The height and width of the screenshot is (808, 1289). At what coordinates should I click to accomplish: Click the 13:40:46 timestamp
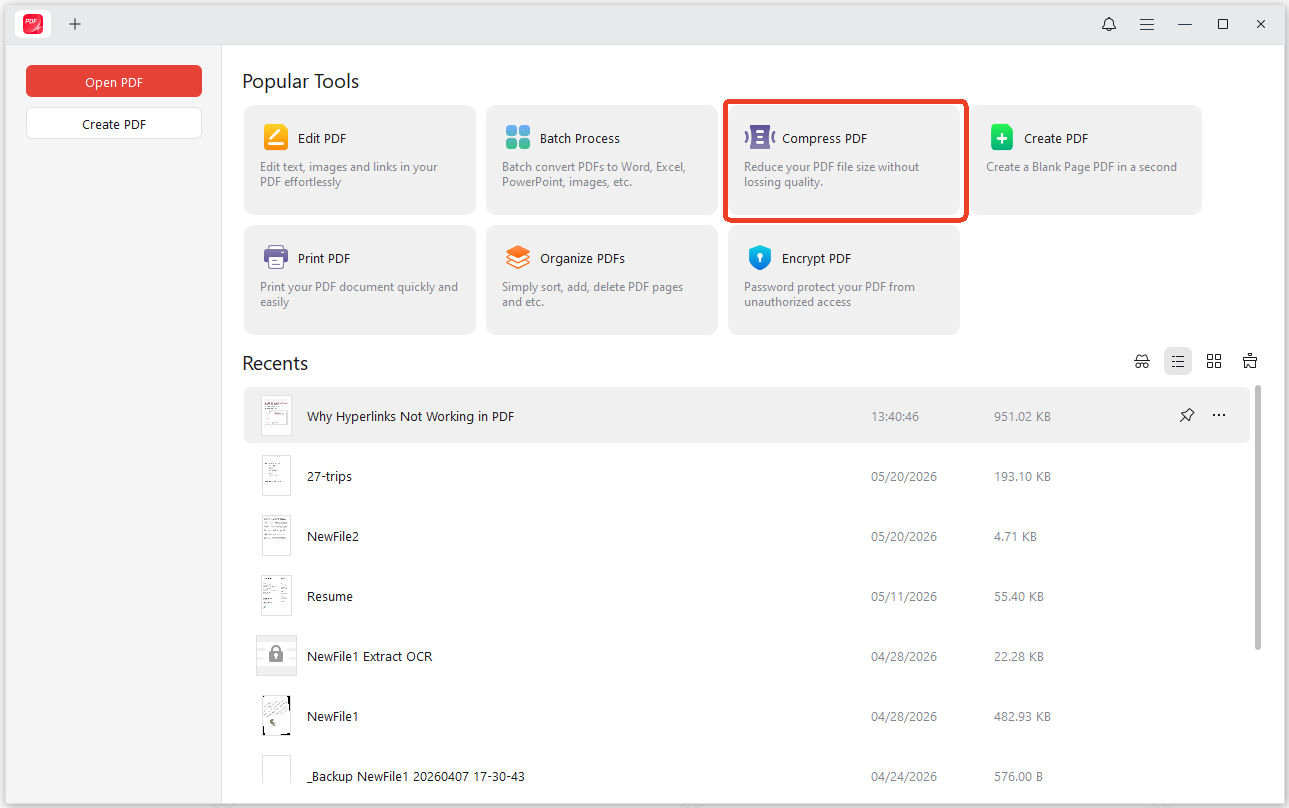pyautogui.click(x=895, y=416)
